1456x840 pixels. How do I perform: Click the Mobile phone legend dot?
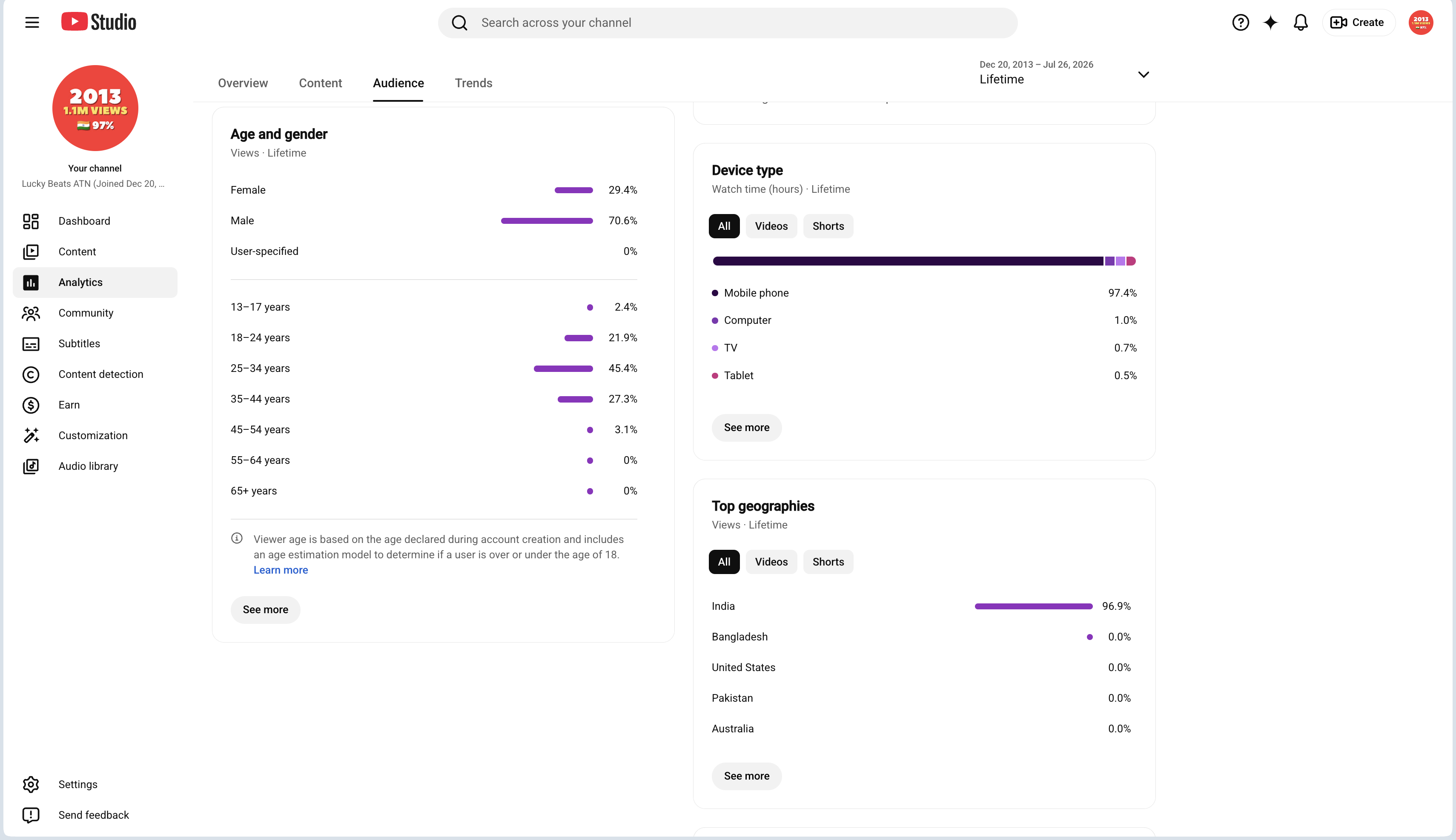tap(715, 293)
